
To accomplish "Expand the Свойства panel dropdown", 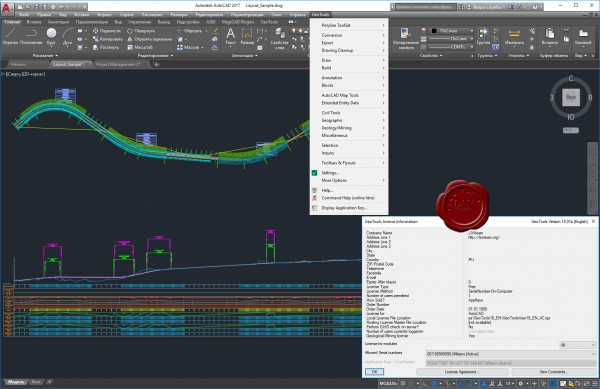I will 430,55.
